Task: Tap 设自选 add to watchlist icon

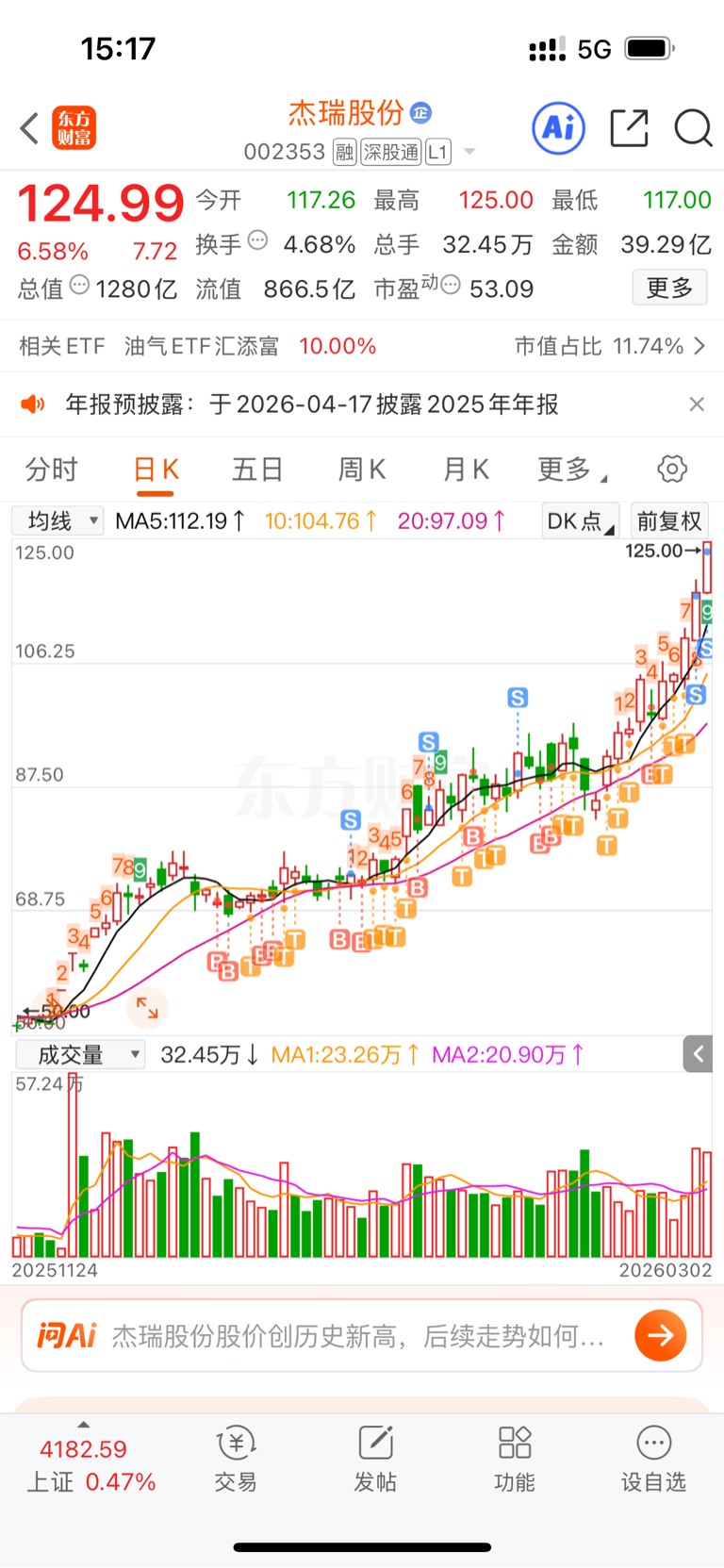Action: point(653,1460)
